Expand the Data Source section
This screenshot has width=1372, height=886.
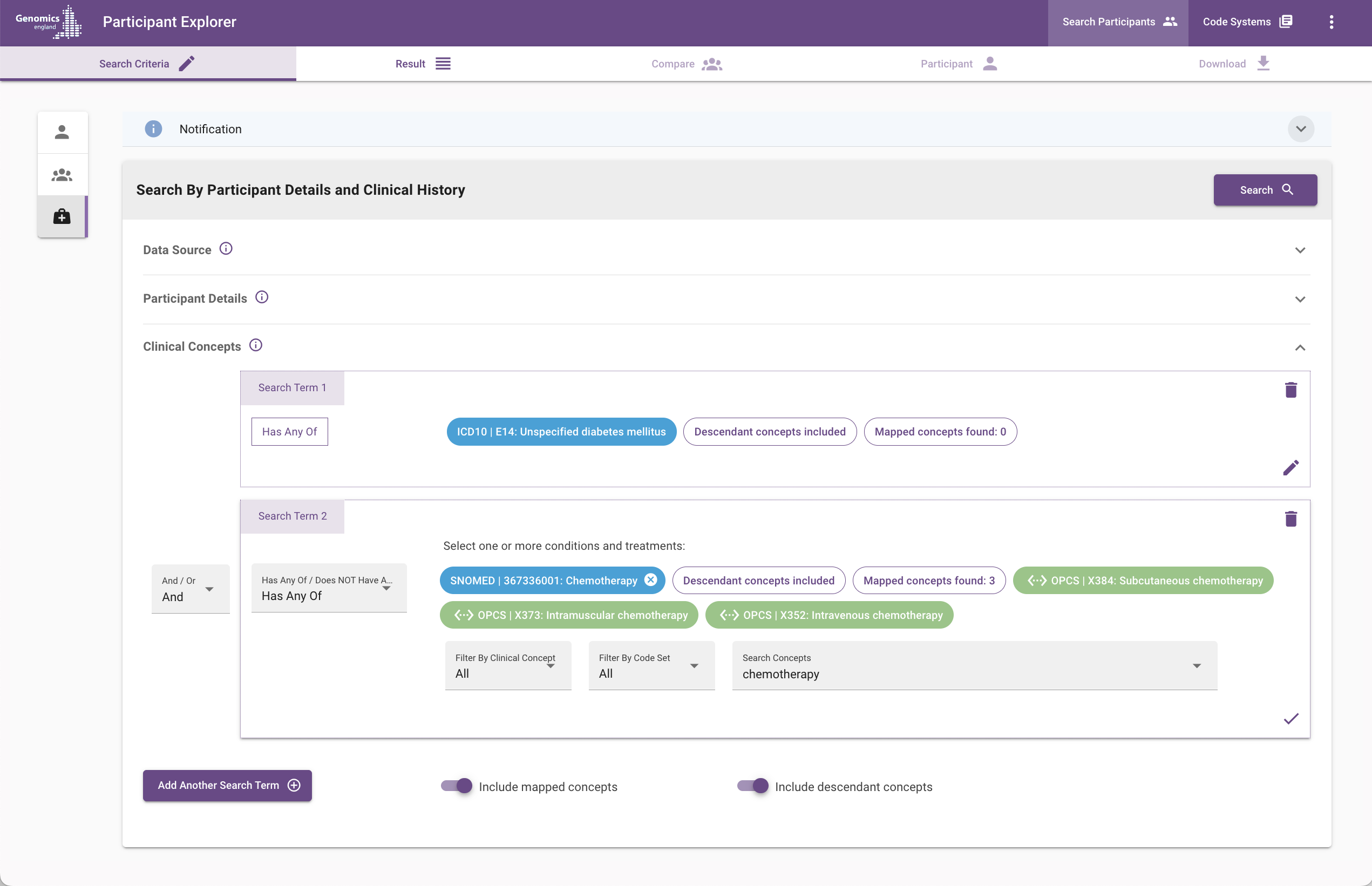1300,250
